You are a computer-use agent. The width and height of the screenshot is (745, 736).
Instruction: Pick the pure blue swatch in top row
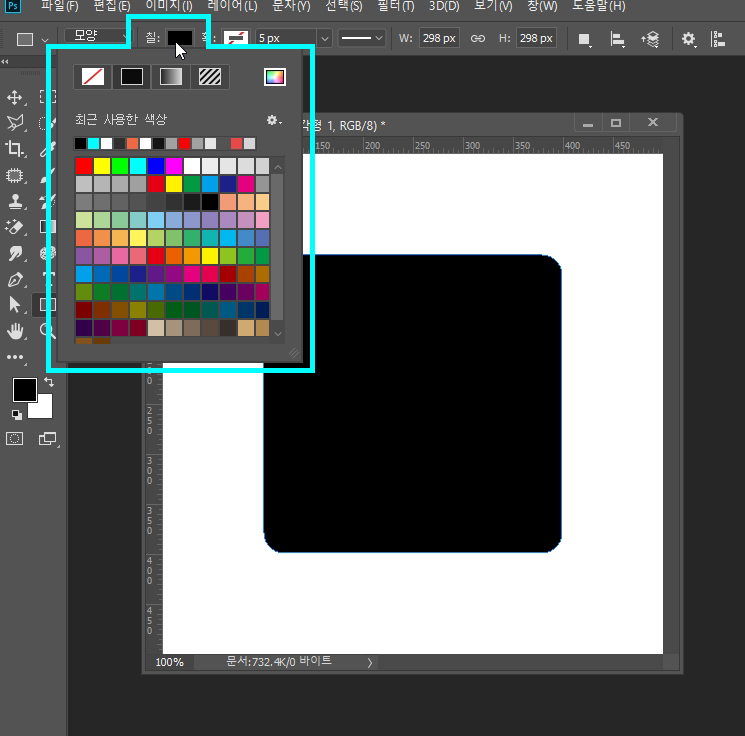156,166
